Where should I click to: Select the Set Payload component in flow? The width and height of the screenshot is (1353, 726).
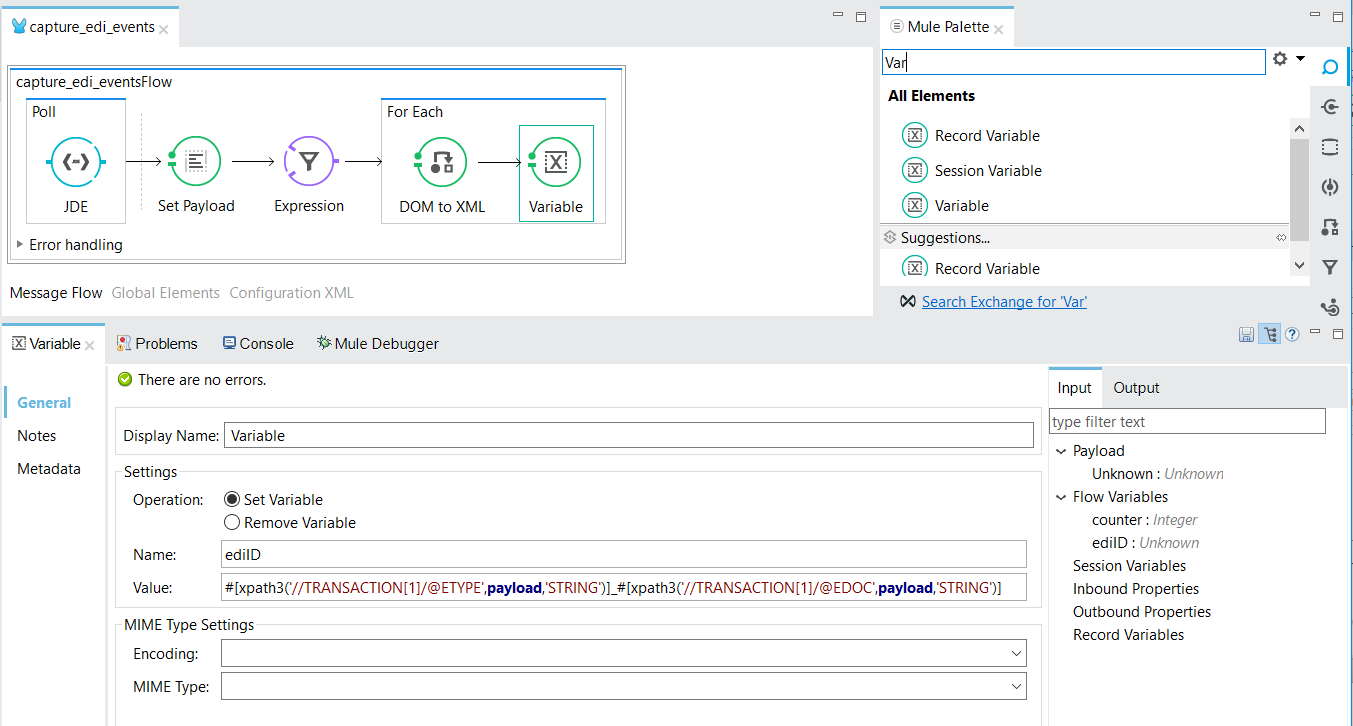tap(196, 162)
